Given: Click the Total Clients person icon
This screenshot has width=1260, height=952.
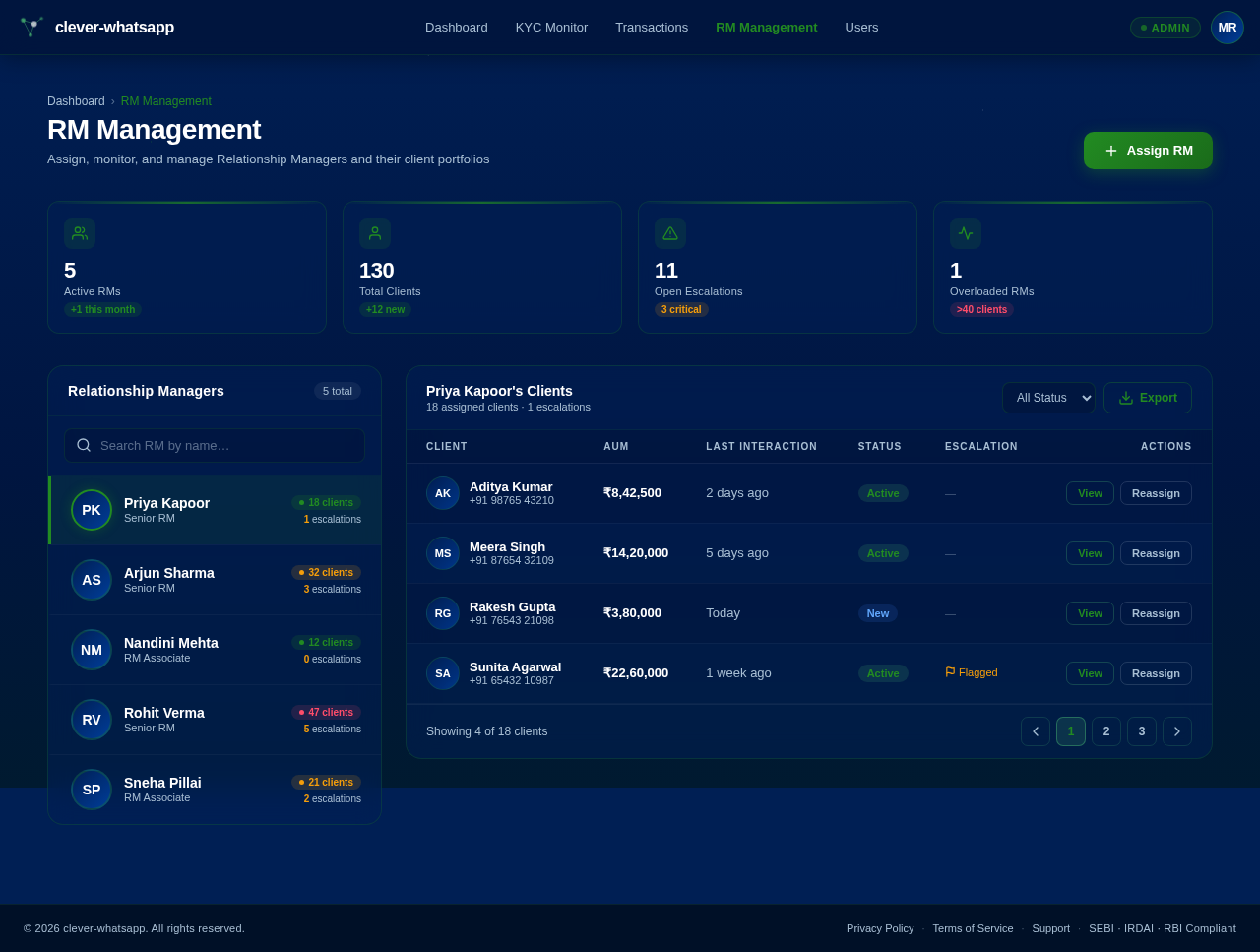Looking at the screenshot, I should (x=375, y=233).
